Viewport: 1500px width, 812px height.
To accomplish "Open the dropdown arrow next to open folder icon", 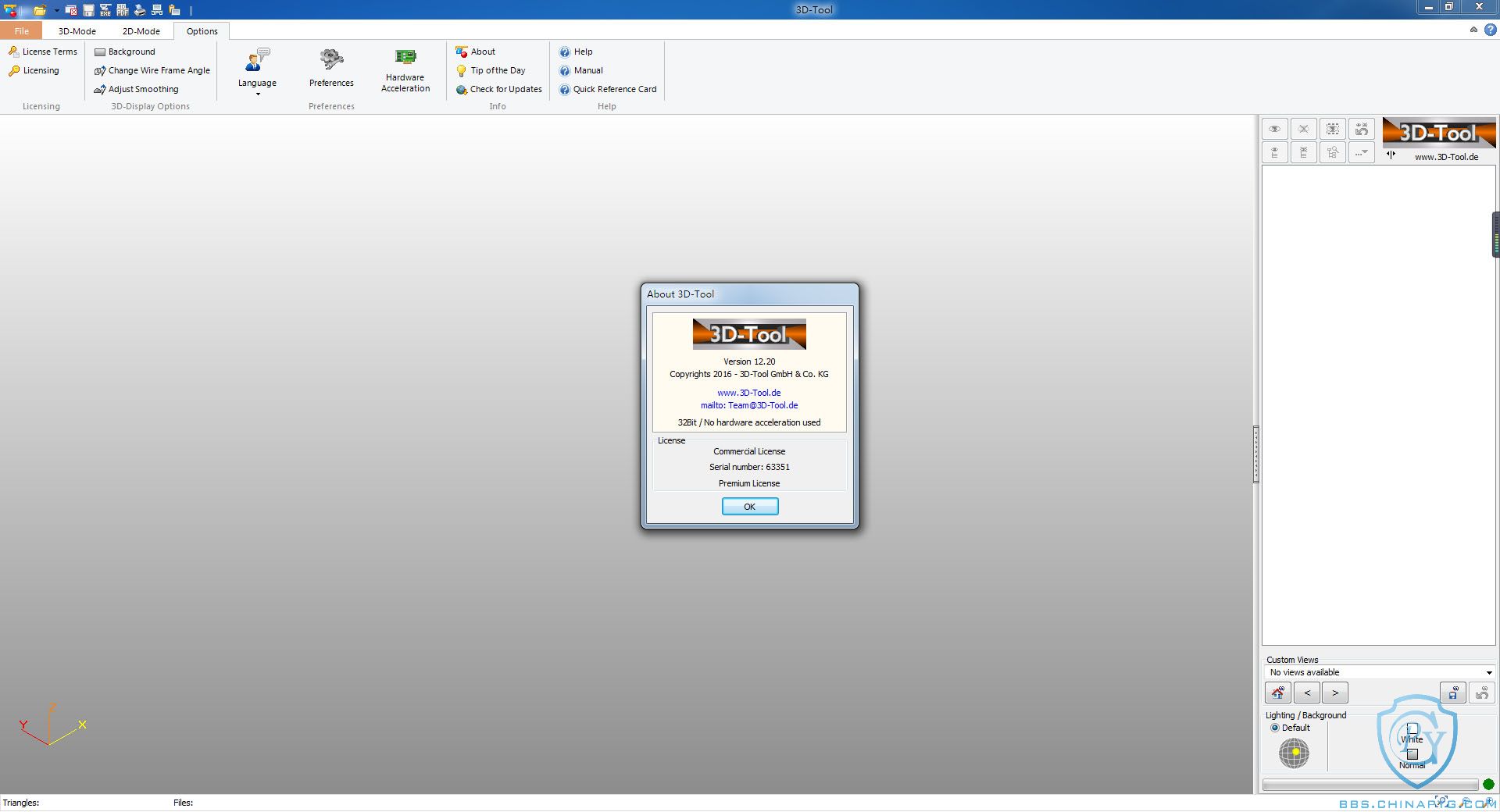I will (x=56, y=10).
